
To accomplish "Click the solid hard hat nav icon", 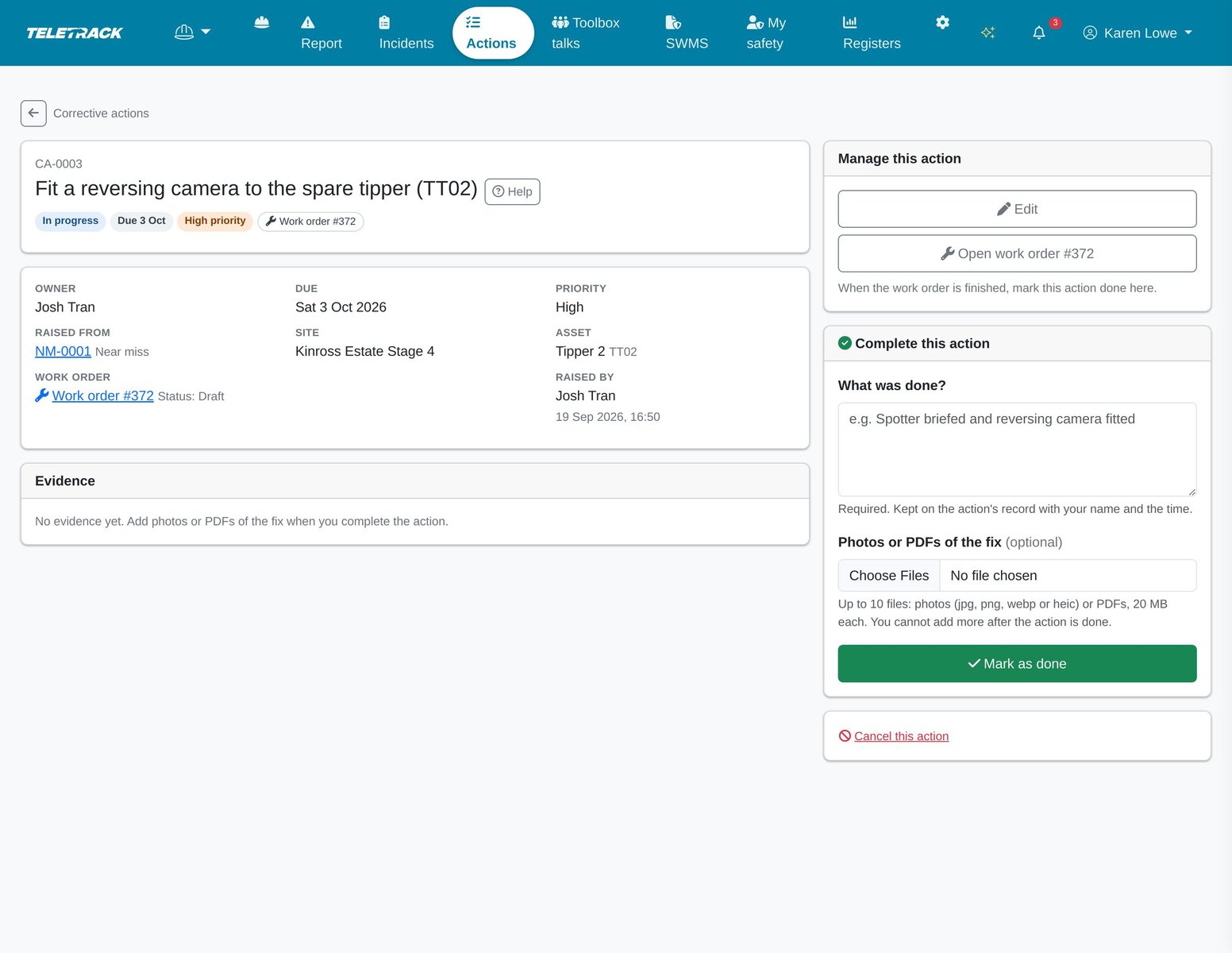I will (262, 23).
